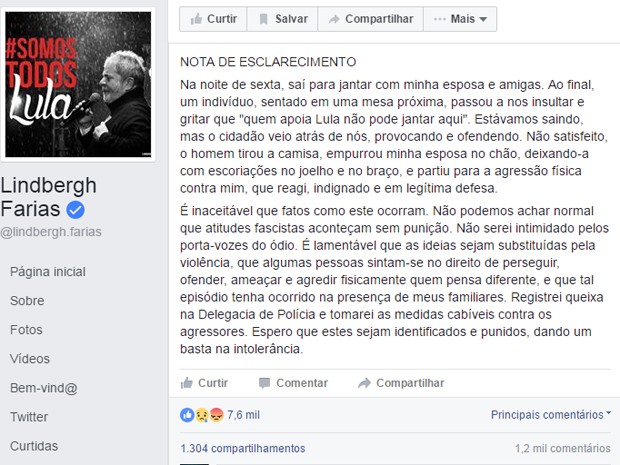Expand the Principais comentários sort dropdown
The image size is (620, 465).
click(x=551, y=414)
